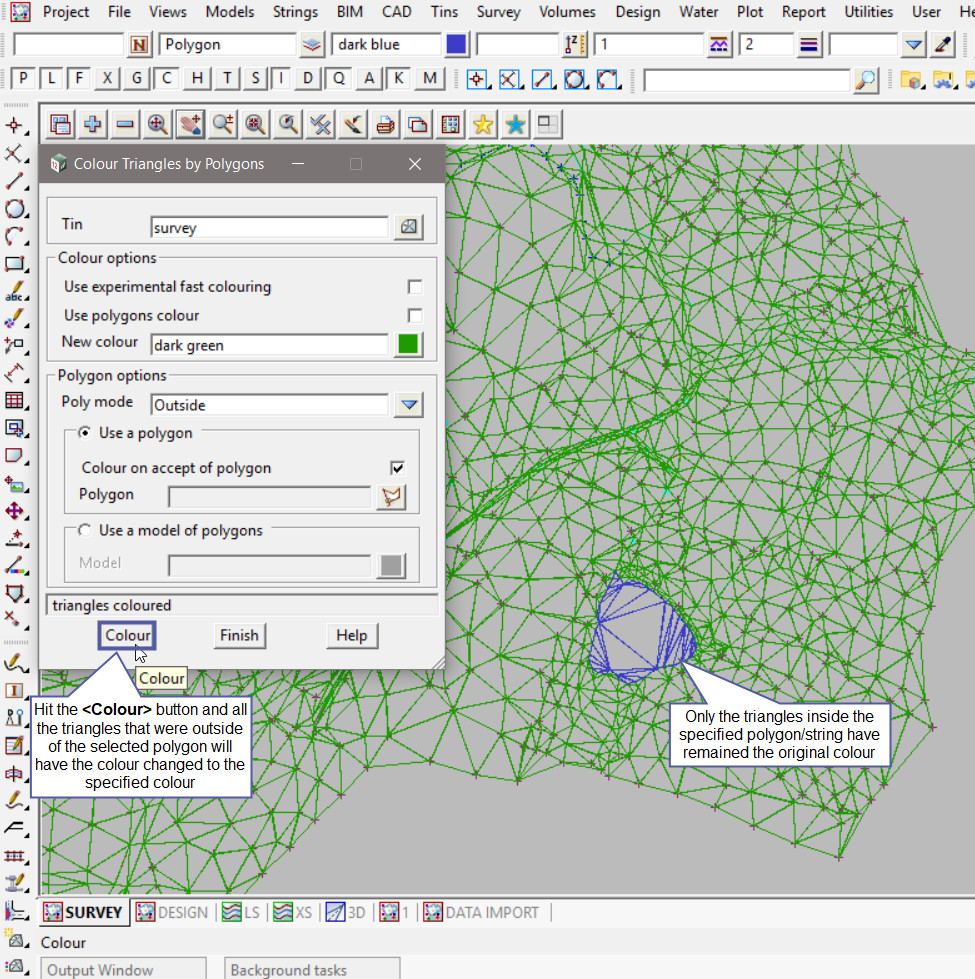Click the zoom in plus icon in view toolbar
Image resolution: width=975 pixels, height=979 pixels.
point(93,124)
